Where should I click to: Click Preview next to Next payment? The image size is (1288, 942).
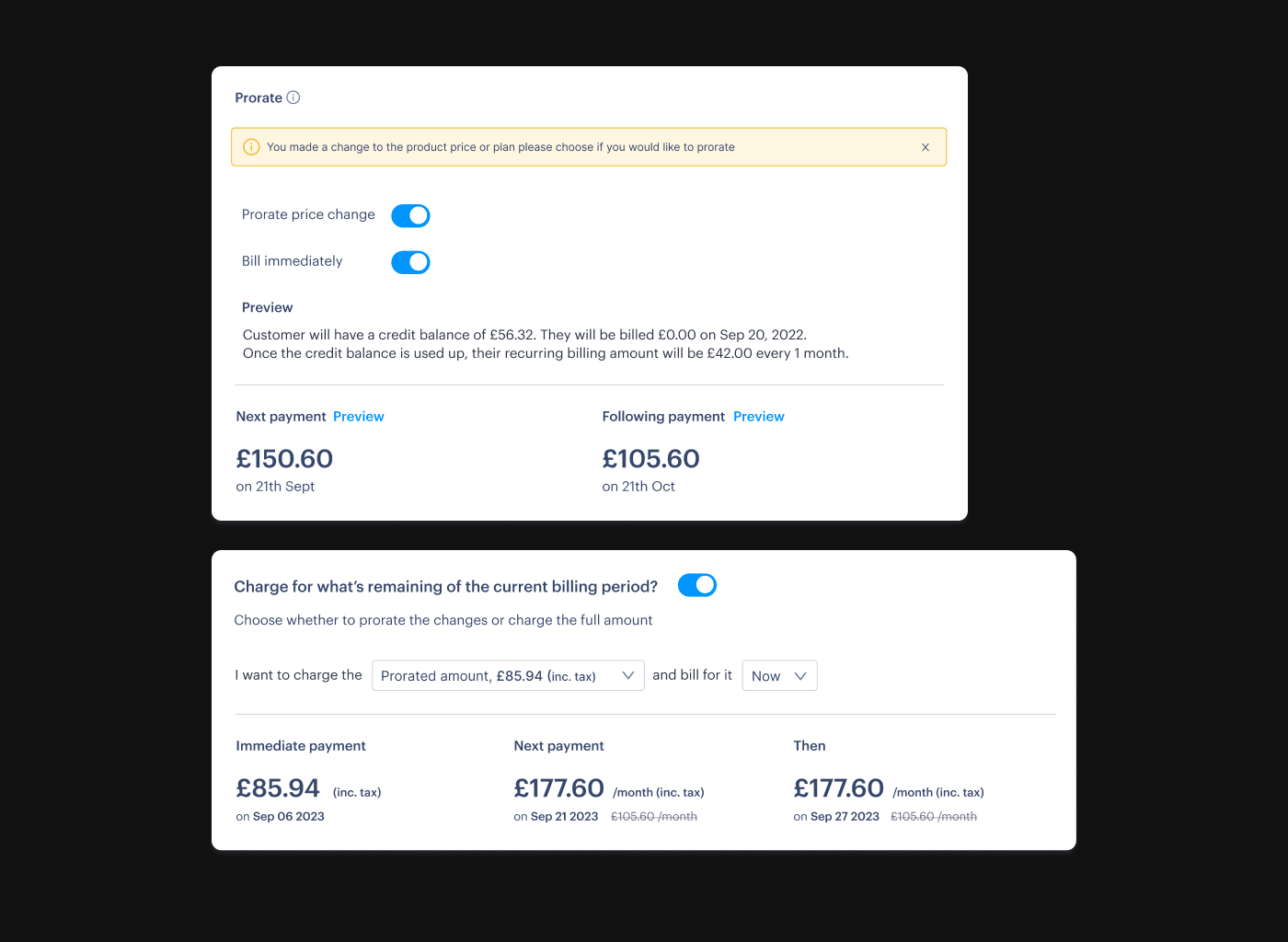[359, 416]
